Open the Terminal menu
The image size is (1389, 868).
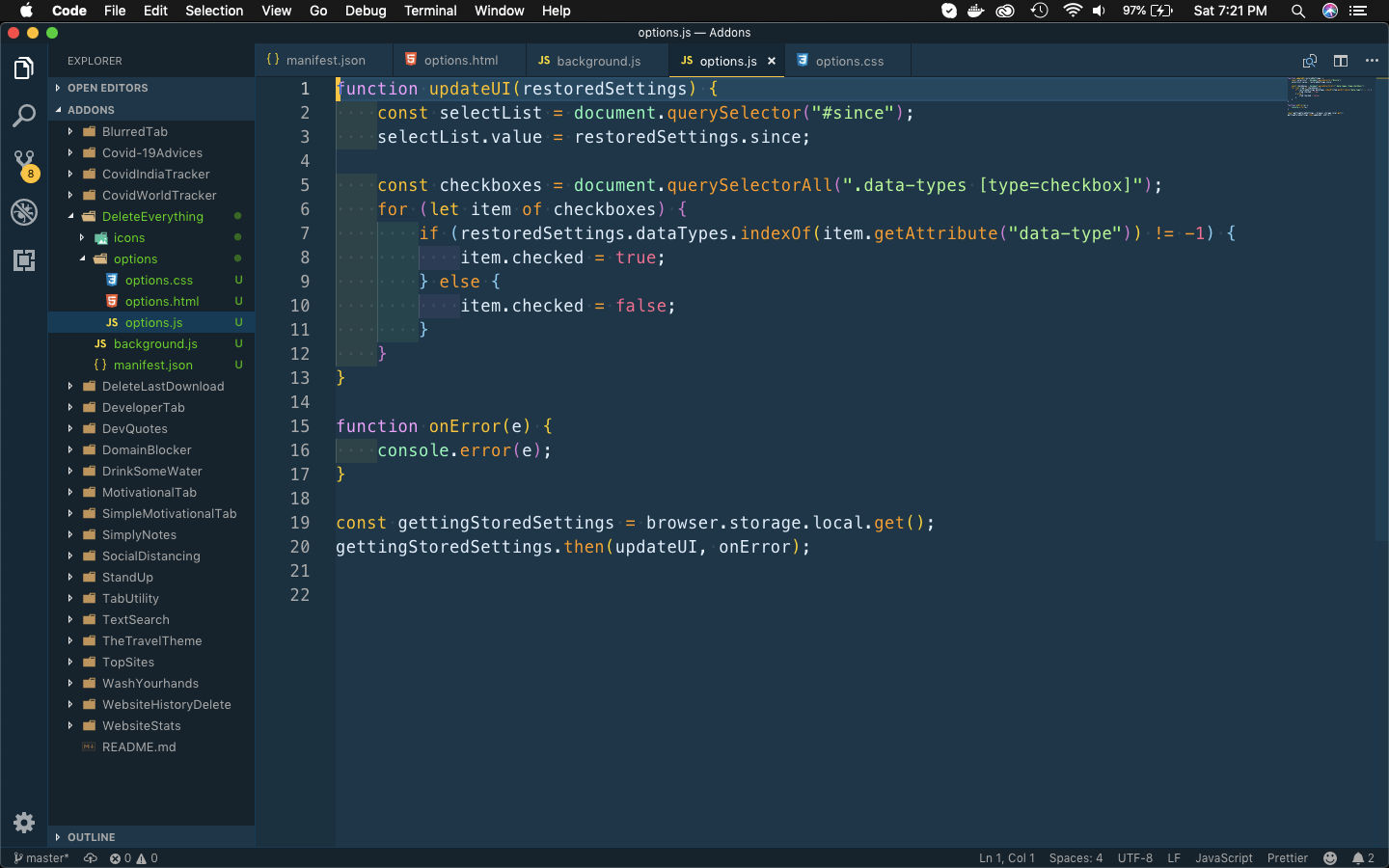(430, 11)
